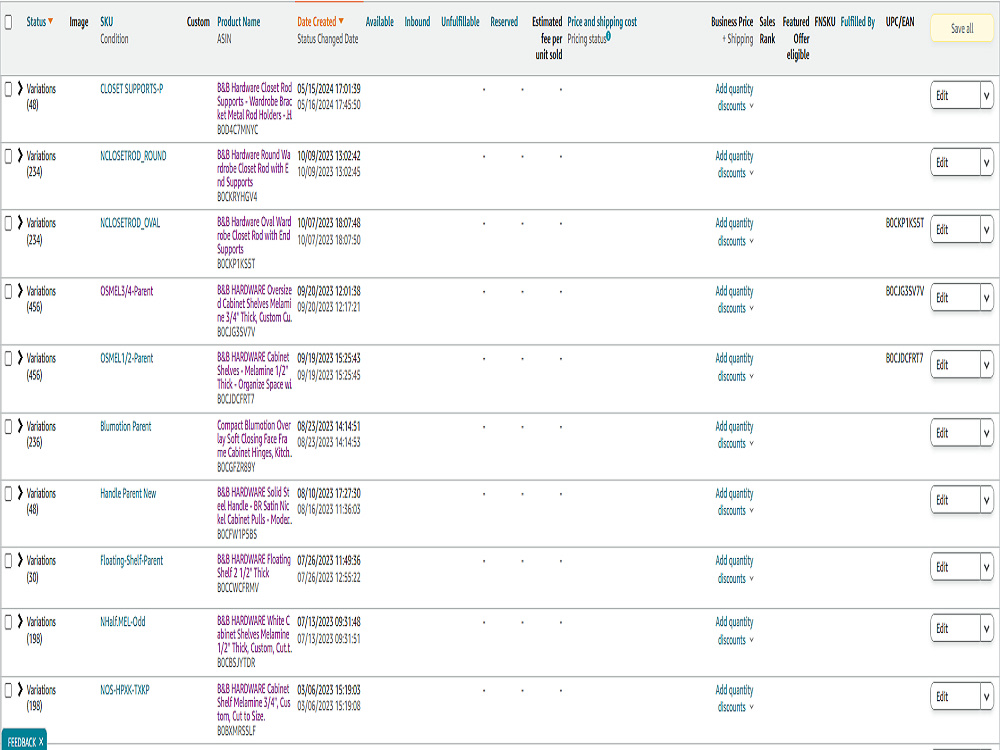The width and height of the screenshot is (1000, 750).
Task: Check the OSMEL3/4-Parent row checkbox
Action: click(8, 291)
